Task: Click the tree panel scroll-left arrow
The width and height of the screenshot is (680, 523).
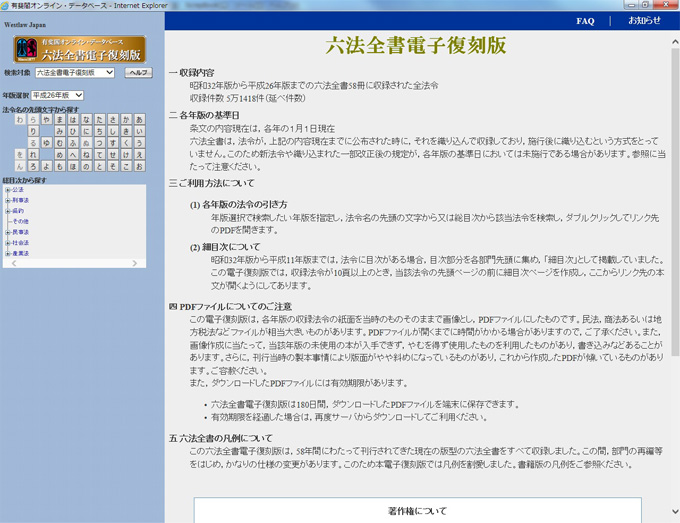Action: [14, 263]
